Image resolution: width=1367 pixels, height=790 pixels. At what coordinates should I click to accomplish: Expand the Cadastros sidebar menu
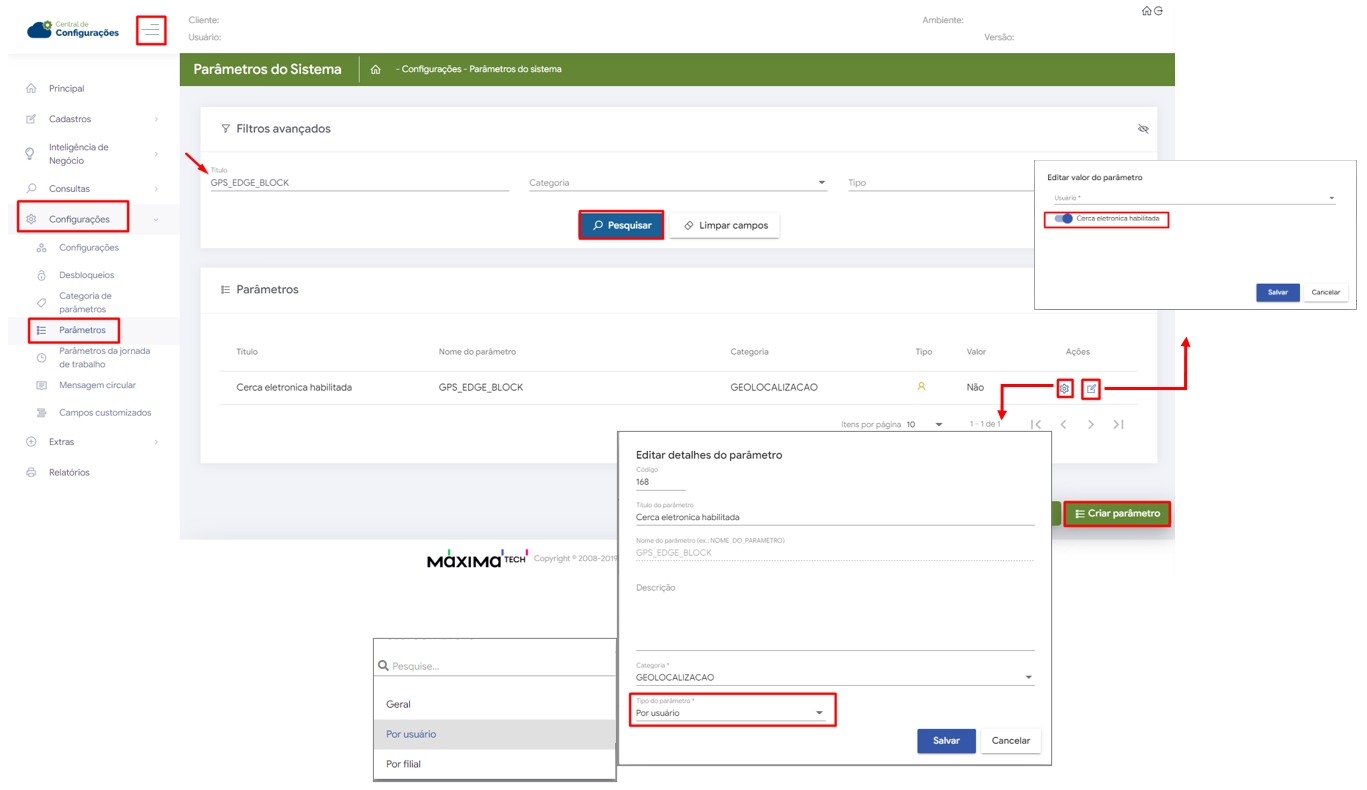tap(91, 119)
